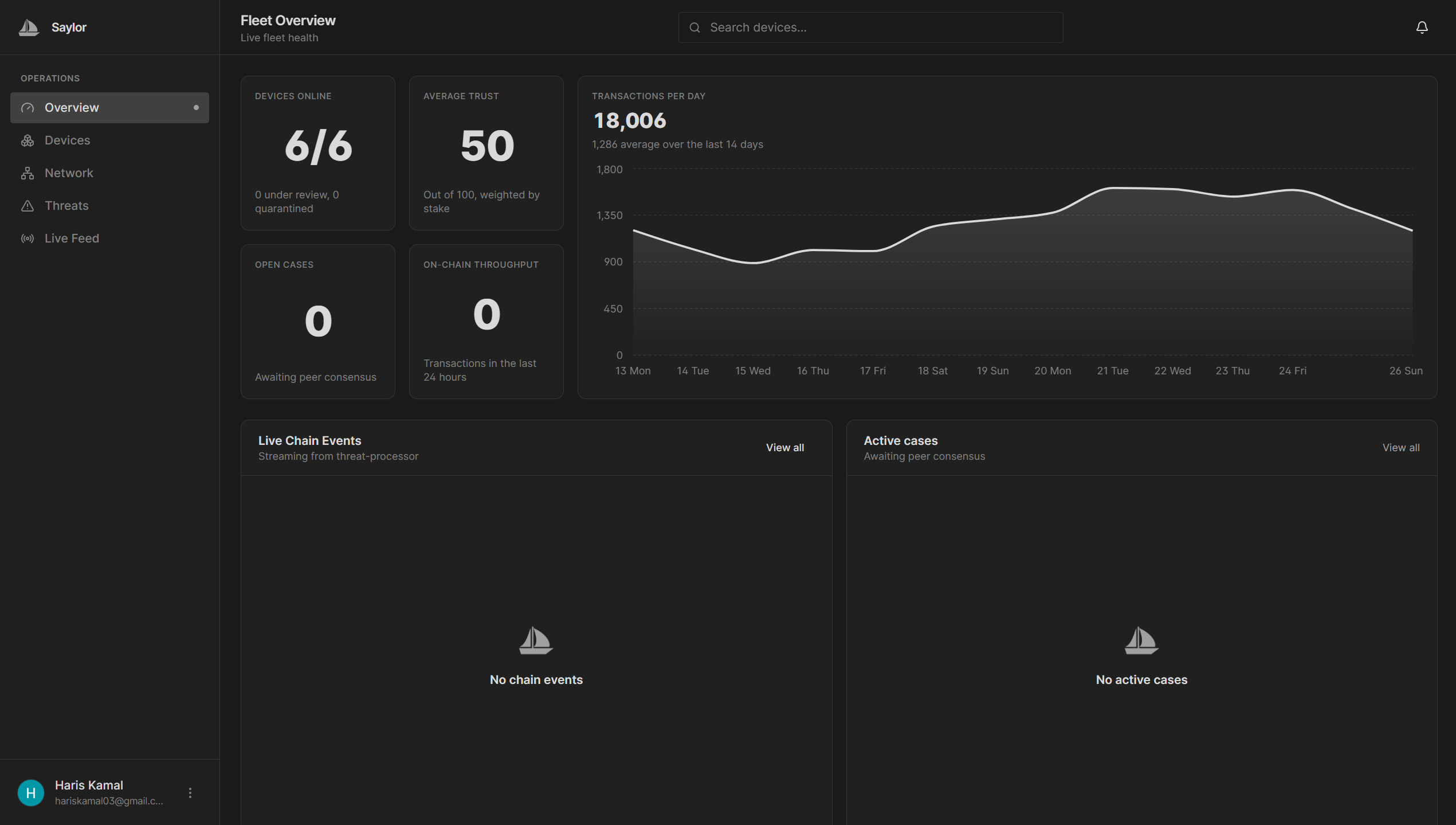The width and height of the screenshot is (1456, 825).
Task: View all Live Chain Events
Action: pyautogui.click(x=784, y=448)
